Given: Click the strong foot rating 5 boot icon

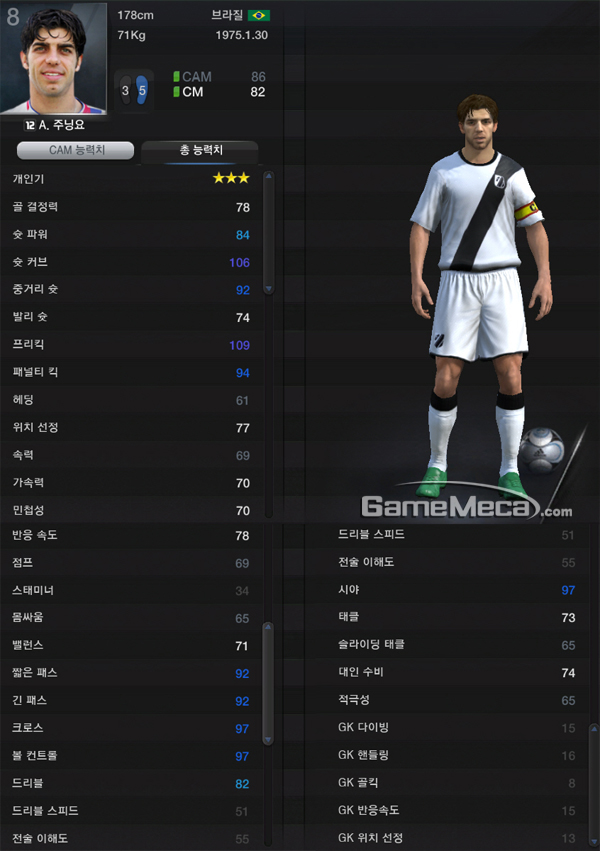Looking at the screenshot, I should click(x=142, y=90).
